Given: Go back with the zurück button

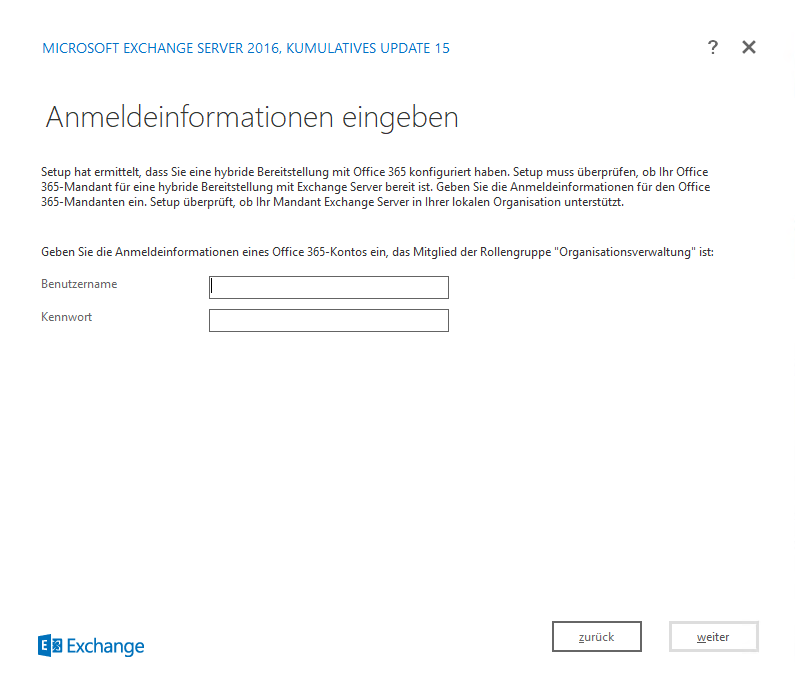Looking at the screenshot, I should coord(597,637).
